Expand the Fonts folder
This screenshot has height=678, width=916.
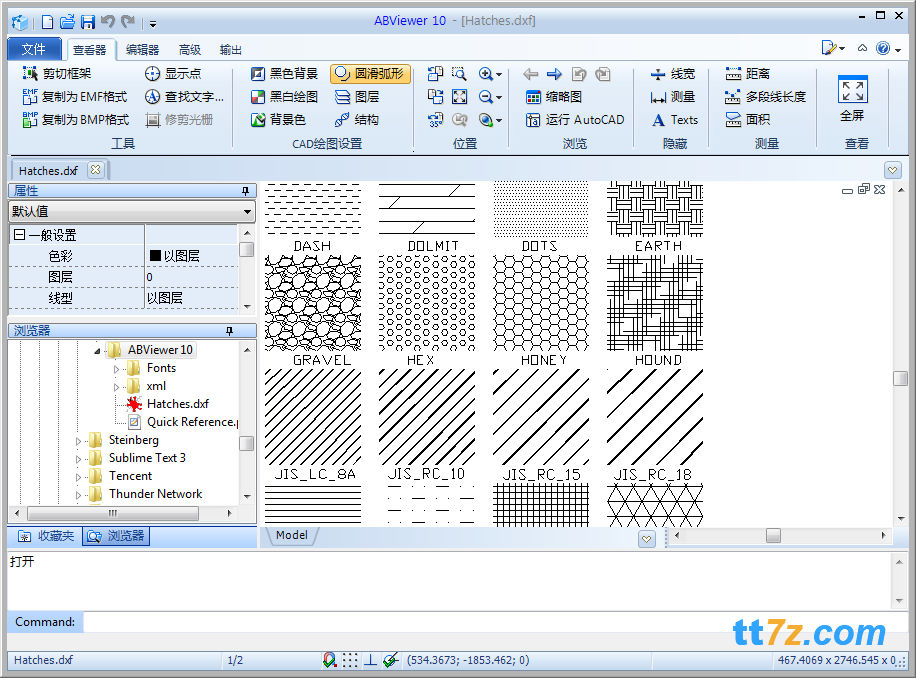tap(116, 369)
